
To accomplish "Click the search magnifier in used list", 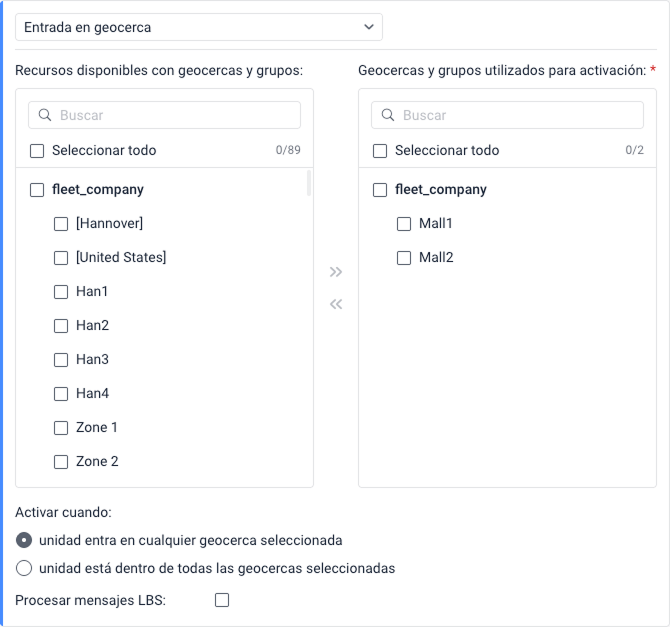I will (388, 115).
